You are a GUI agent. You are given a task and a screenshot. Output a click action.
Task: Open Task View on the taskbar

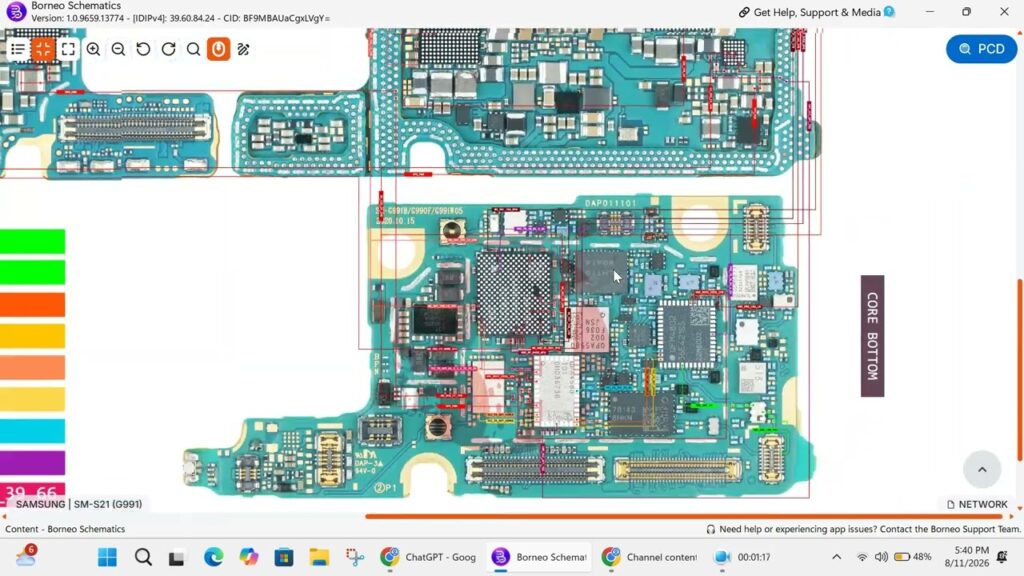coord(176,557)
